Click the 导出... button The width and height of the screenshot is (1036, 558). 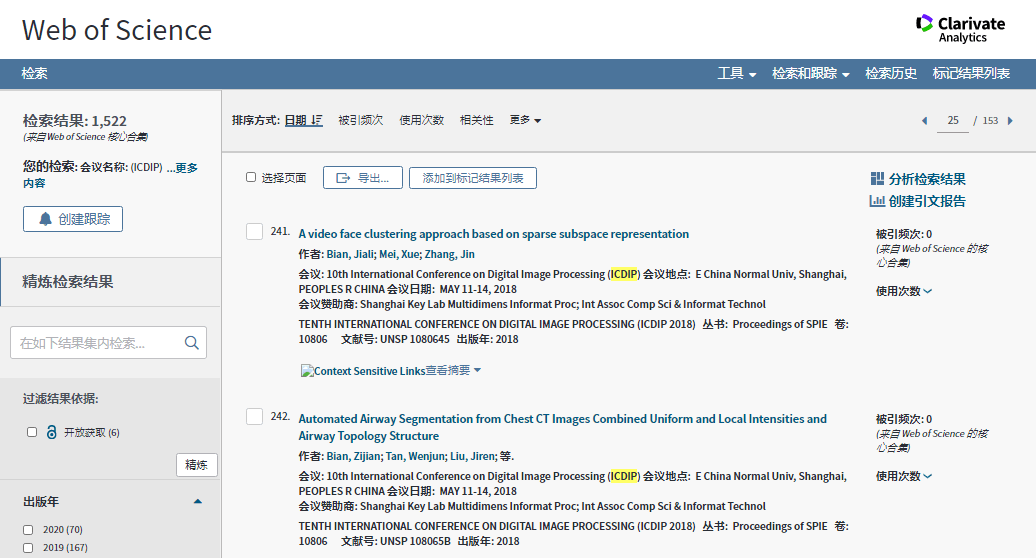pos(363,178)
